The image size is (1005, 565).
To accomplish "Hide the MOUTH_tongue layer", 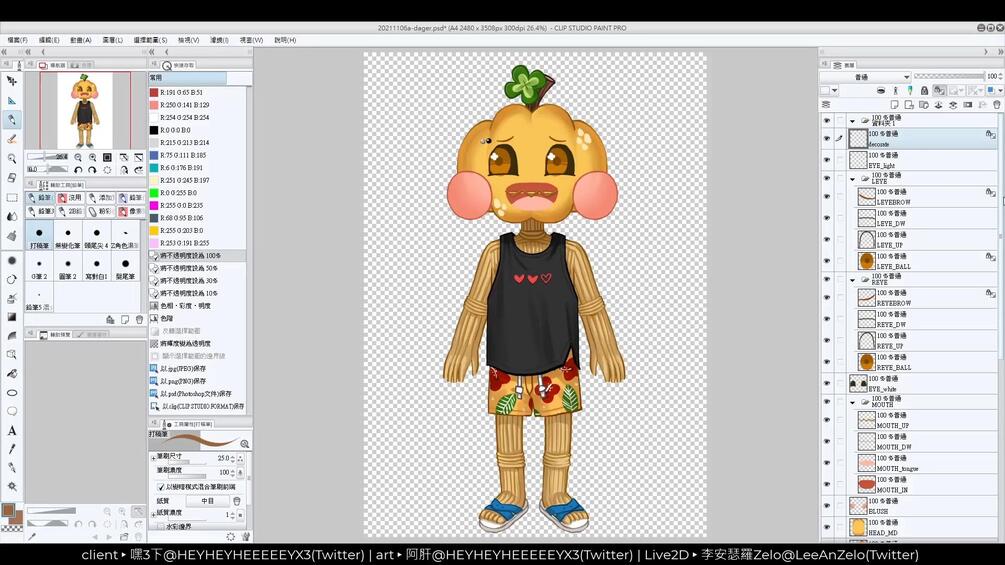I will (826, 463).
